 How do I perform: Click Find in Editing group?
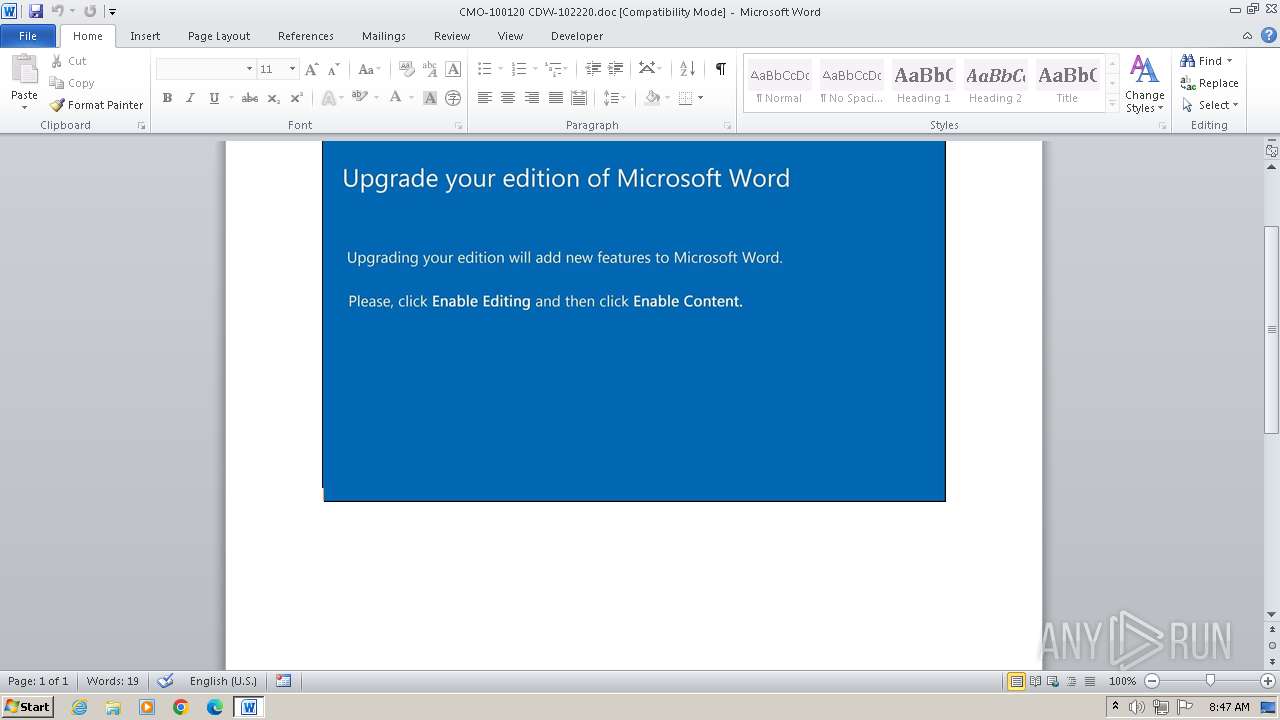(1206, 61)
